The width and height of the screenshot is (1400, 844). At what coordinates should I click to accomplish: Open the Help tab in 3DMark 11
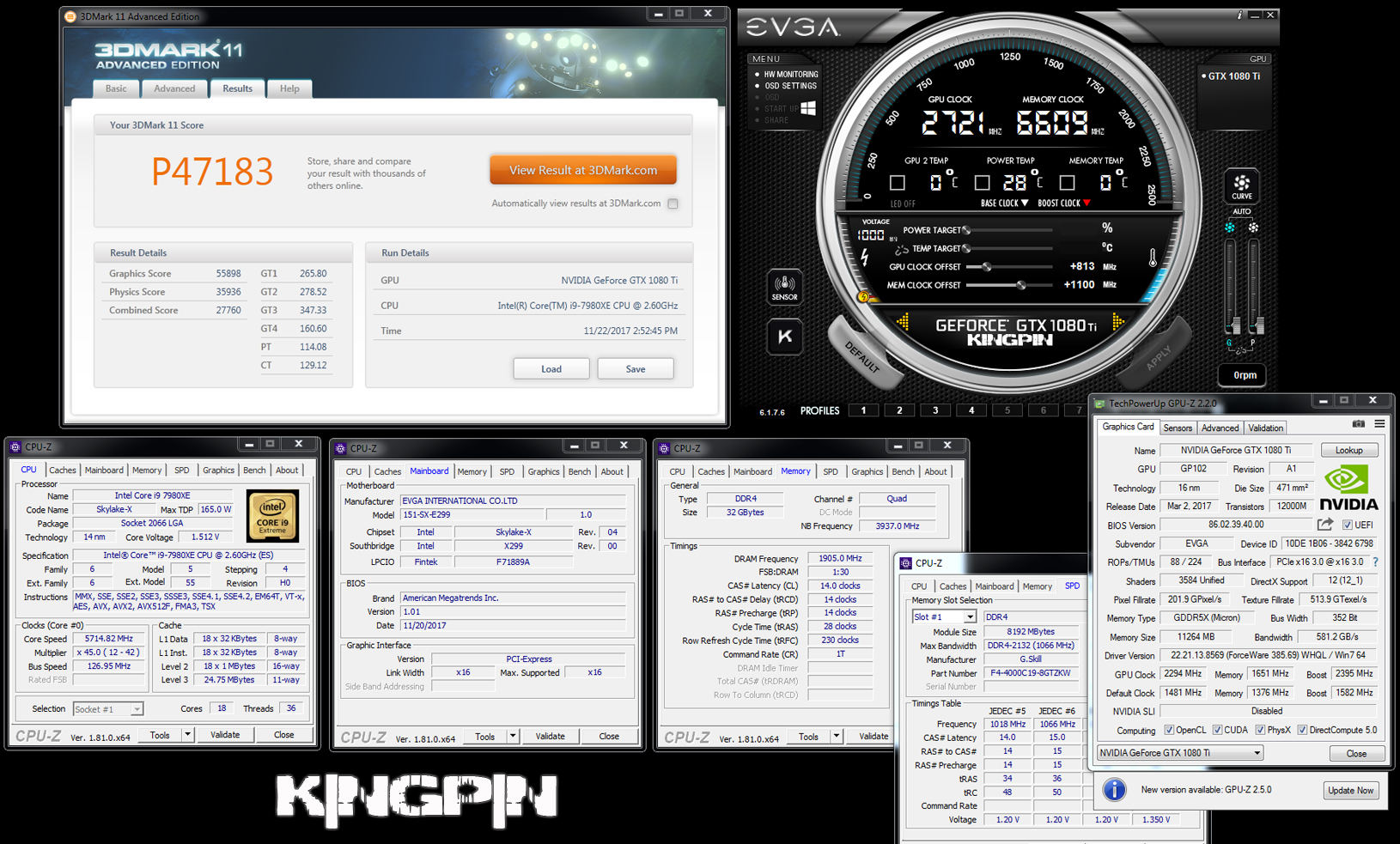pos(289,88)
